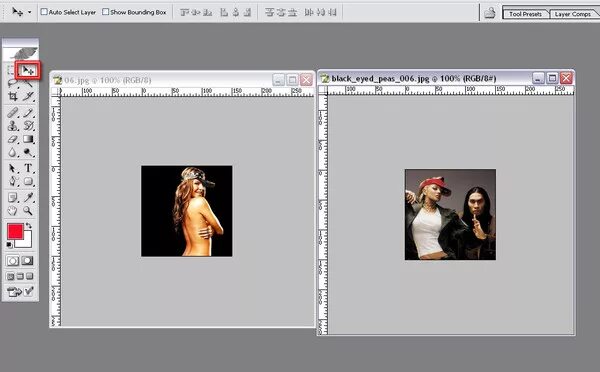Select the Hand tool

13,210
